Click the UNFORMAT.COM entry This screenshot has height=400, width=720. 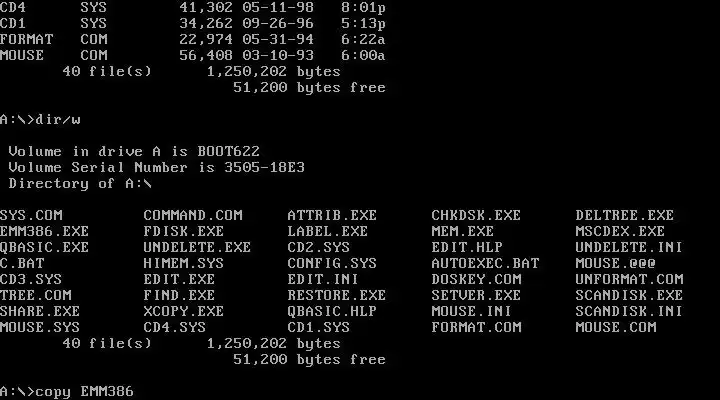pyautogui.click(x=629, y=279)
